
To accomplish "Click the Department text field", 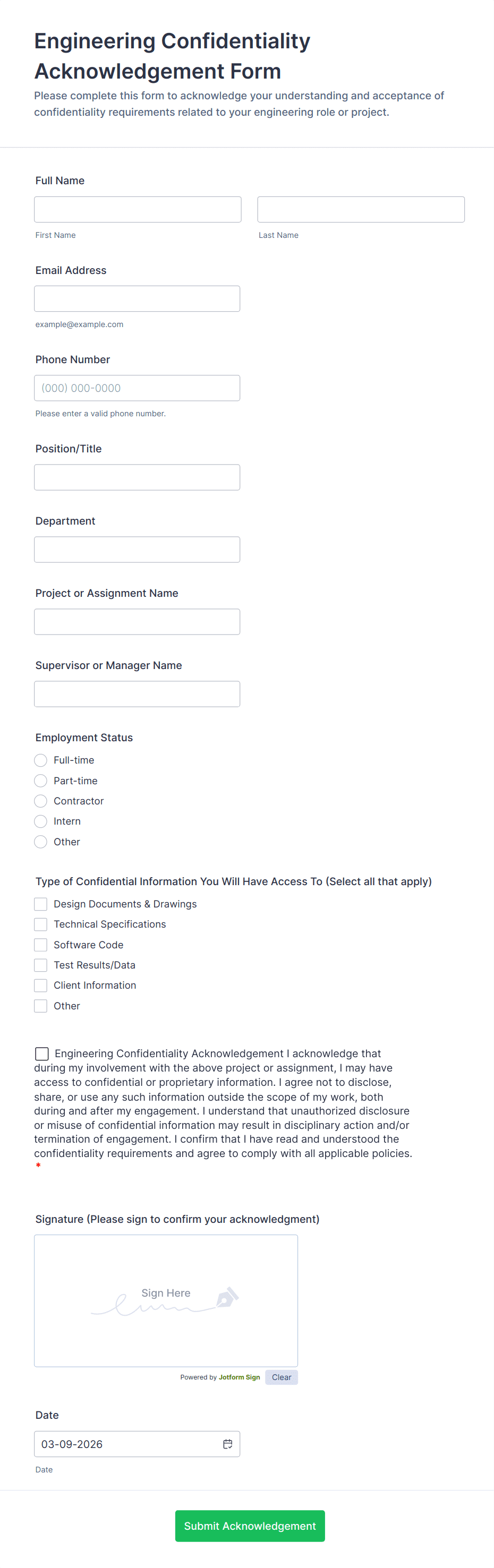I will pos(137,550).
